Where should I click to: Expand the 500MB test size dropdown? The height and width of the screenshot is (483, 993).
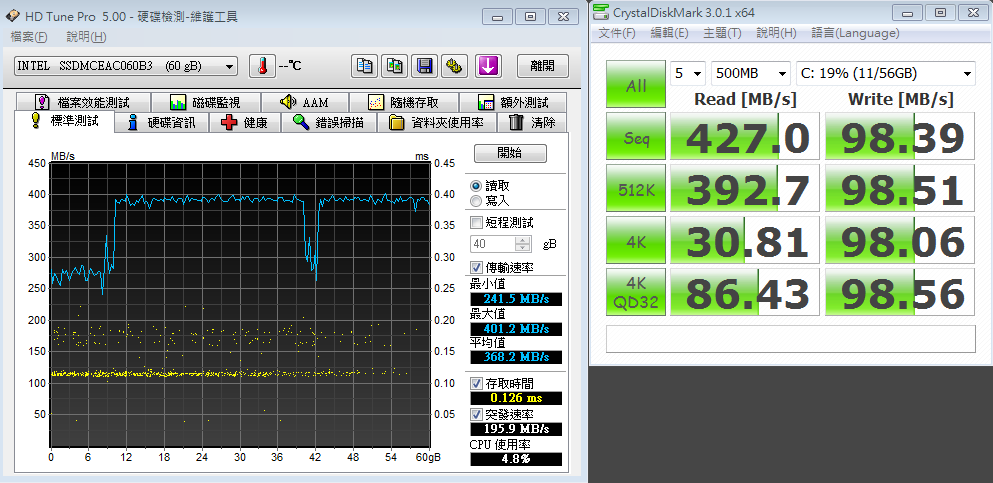tap(753, 74)
